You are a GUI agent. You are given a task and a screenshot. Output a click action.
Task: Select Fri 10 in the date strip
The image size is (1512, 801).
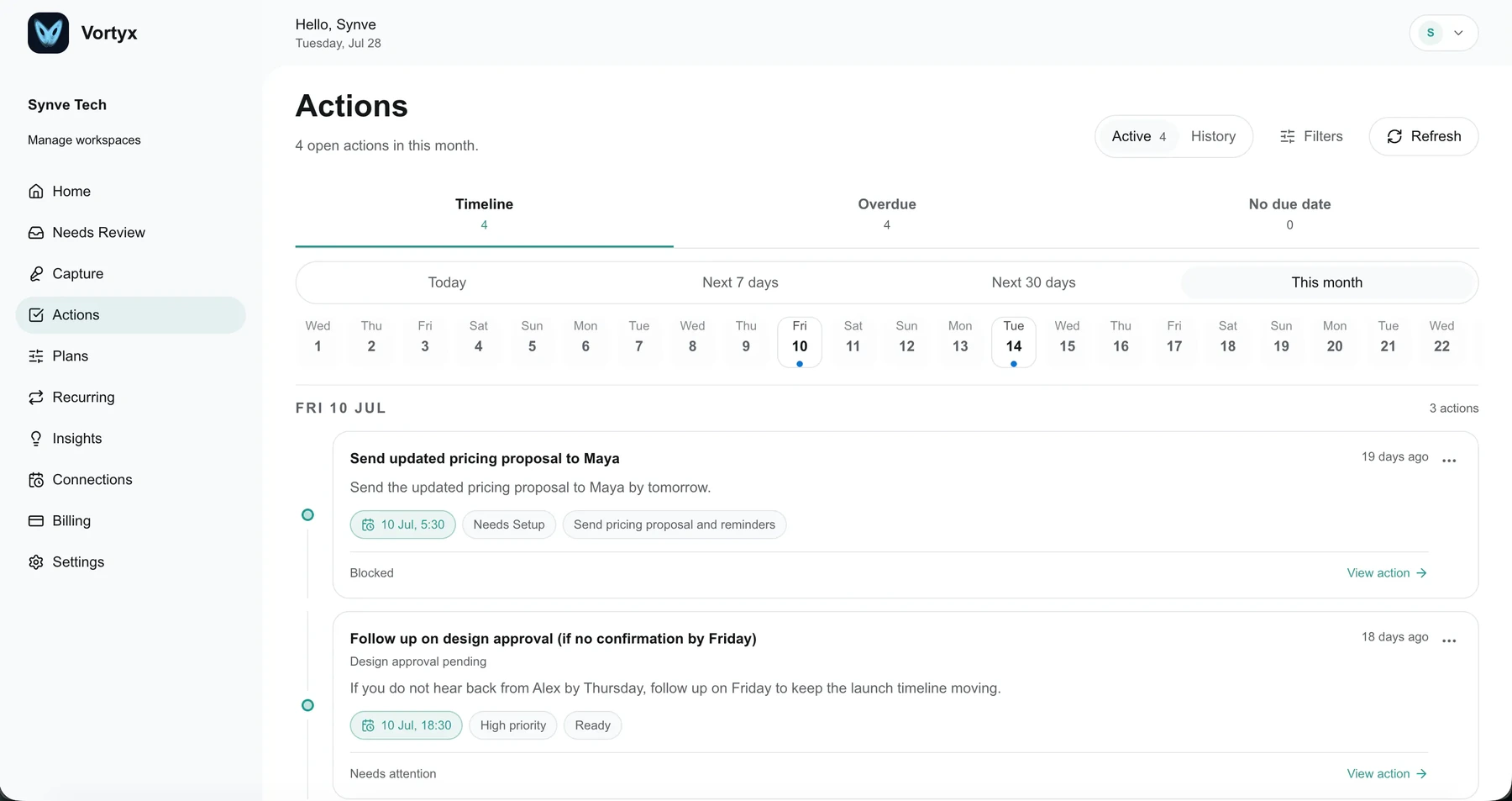click(800, 341)
